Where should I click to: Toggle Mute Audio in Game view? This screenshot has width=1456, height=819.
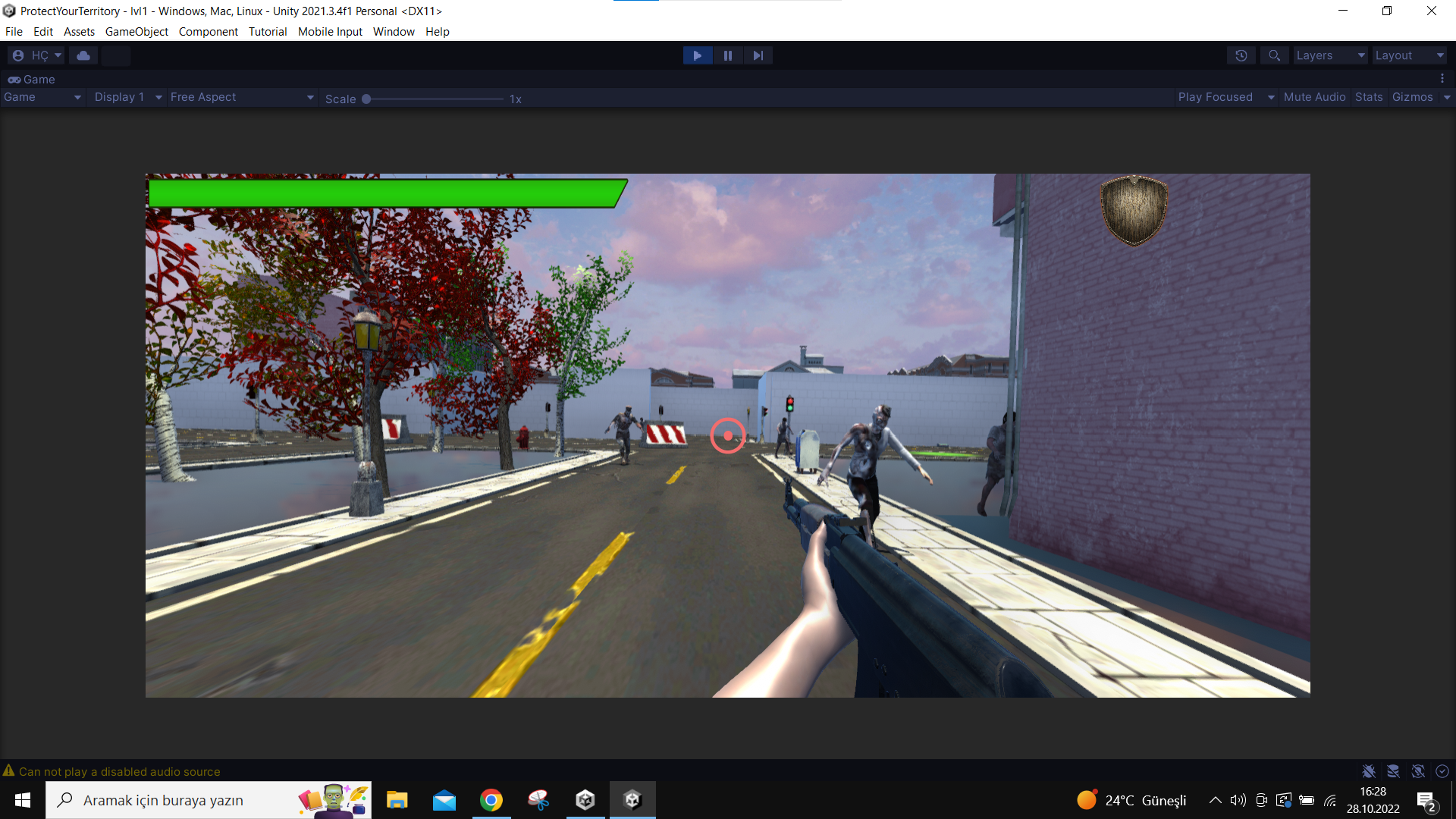(x=1314, y=97)
